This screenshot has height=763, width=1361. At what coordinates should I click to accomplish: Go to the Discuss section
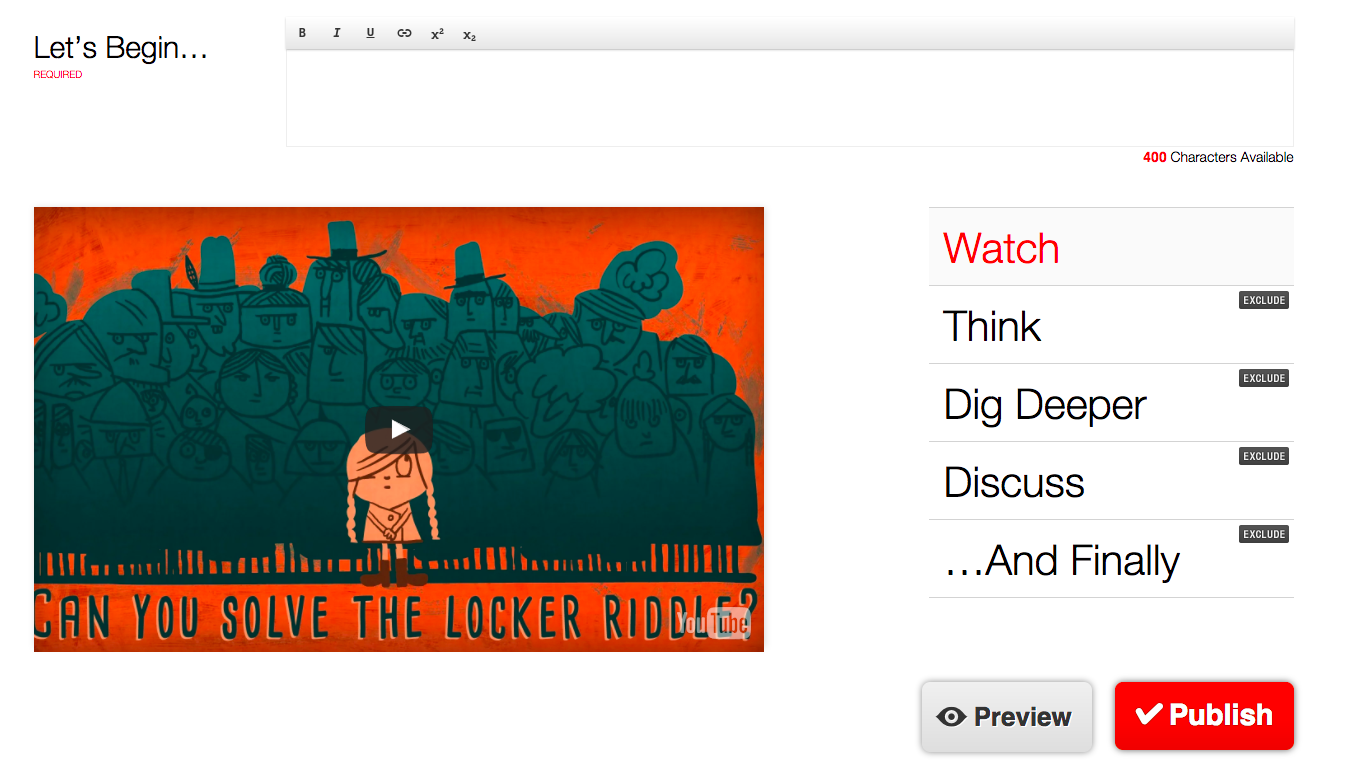[1111, 481]
